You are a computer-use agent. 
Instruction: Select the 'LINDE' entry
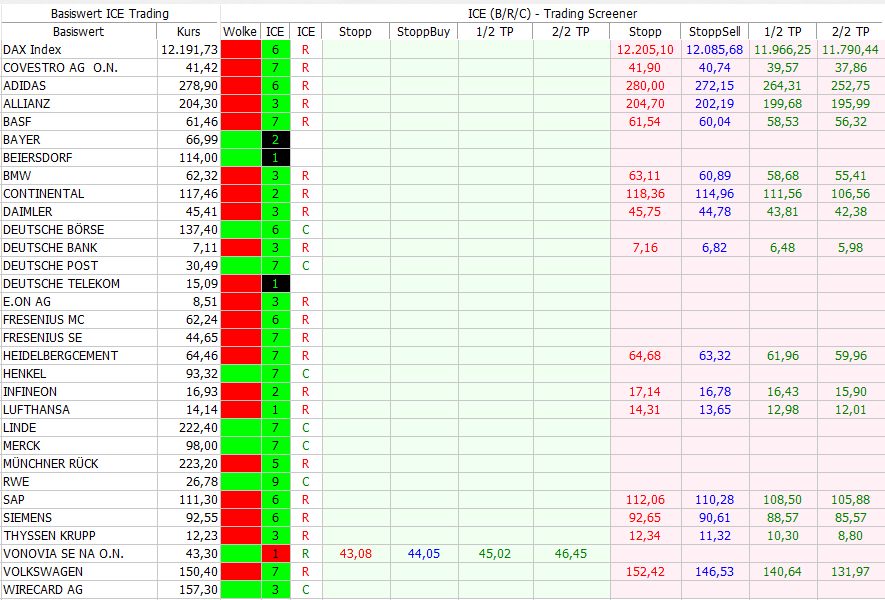tap(19, 428)
